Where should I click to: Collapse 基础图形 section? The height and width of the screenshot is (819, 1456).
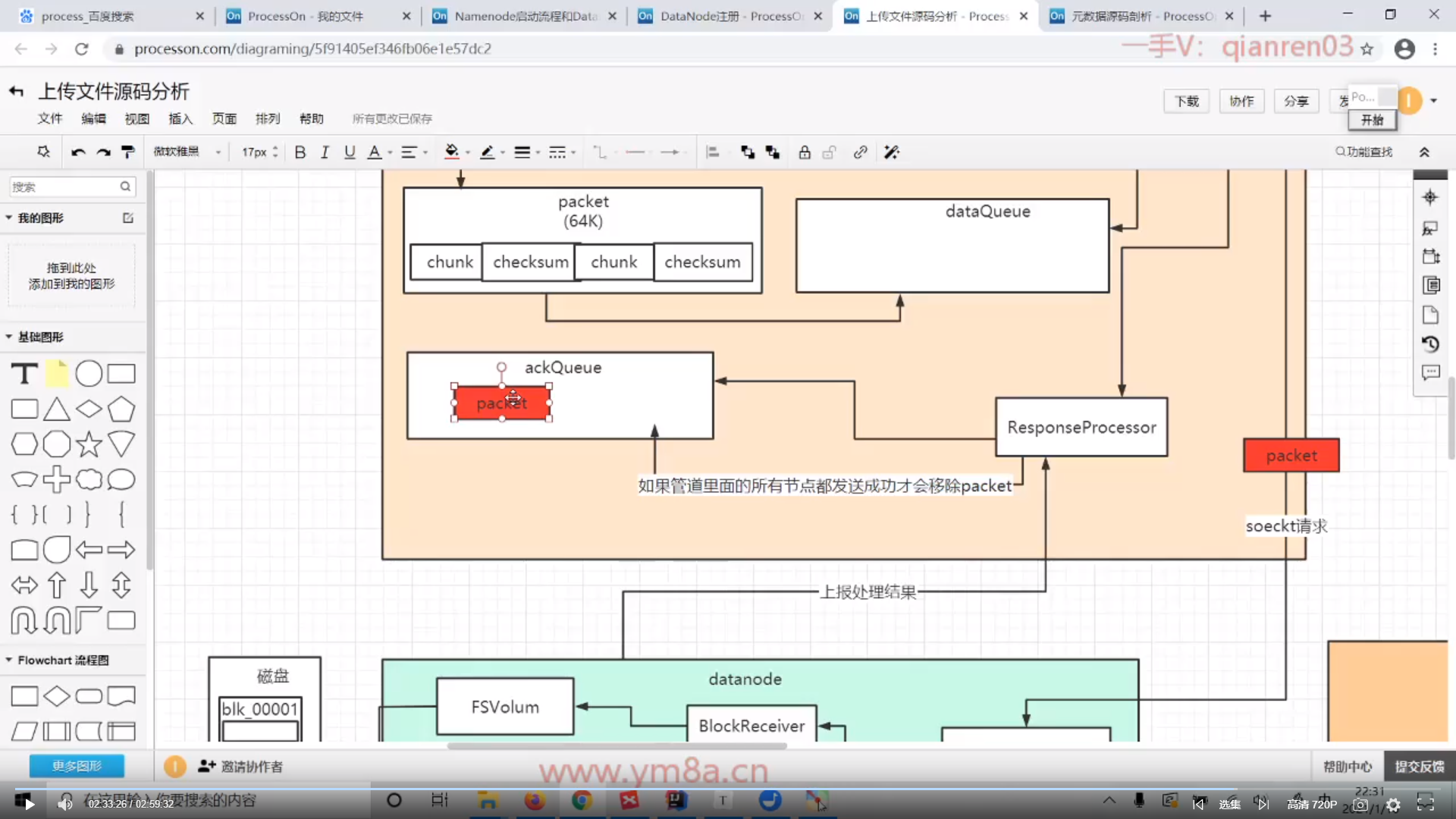9,337
